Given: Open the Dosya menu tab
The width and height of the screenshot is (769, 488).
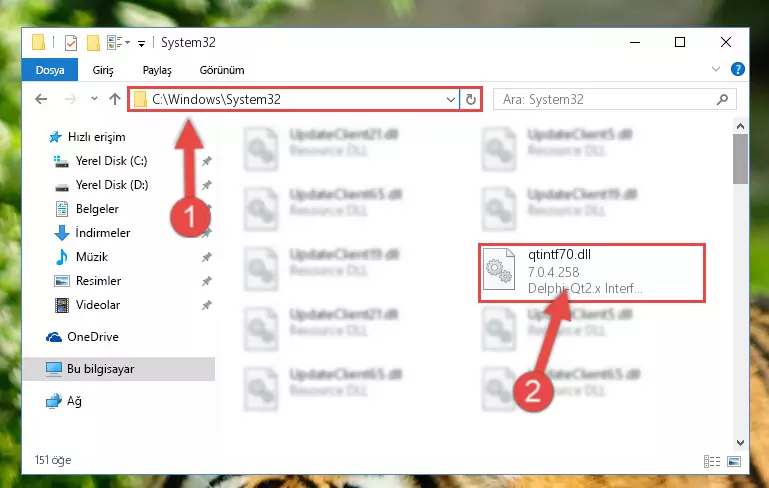Looking at the screenshot, I should point(50,70).
